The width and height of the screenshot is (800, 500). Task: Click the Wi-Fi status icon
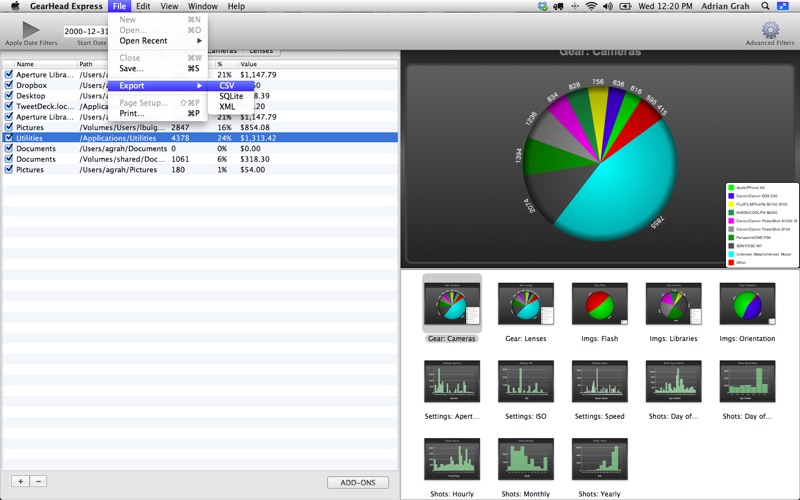(591, 6)
